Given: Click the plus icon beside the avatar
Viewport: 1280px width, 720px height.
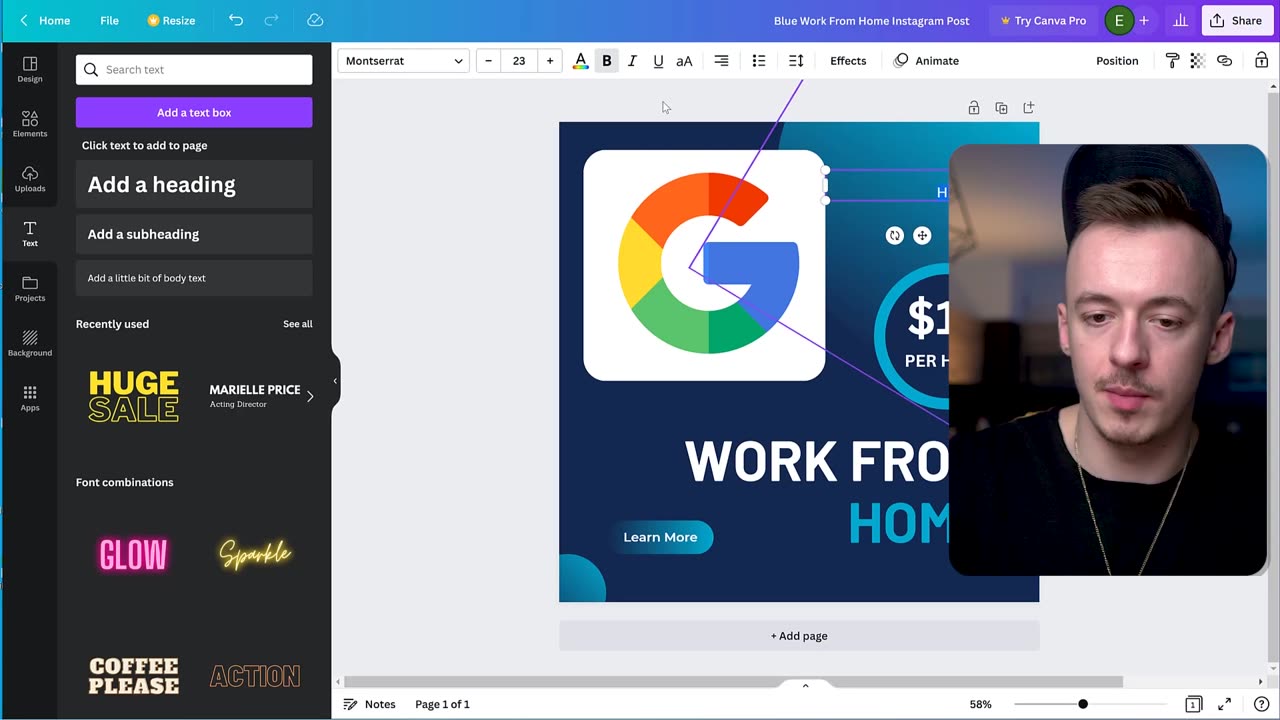Looking at the screenshot, I should tap(1144, 20).
